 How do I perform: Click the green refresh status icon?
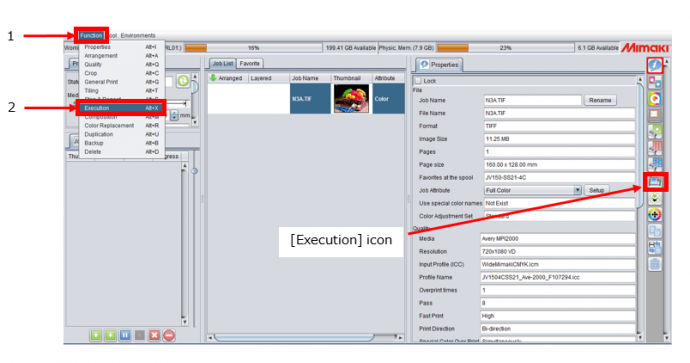[x=183, y=81]
